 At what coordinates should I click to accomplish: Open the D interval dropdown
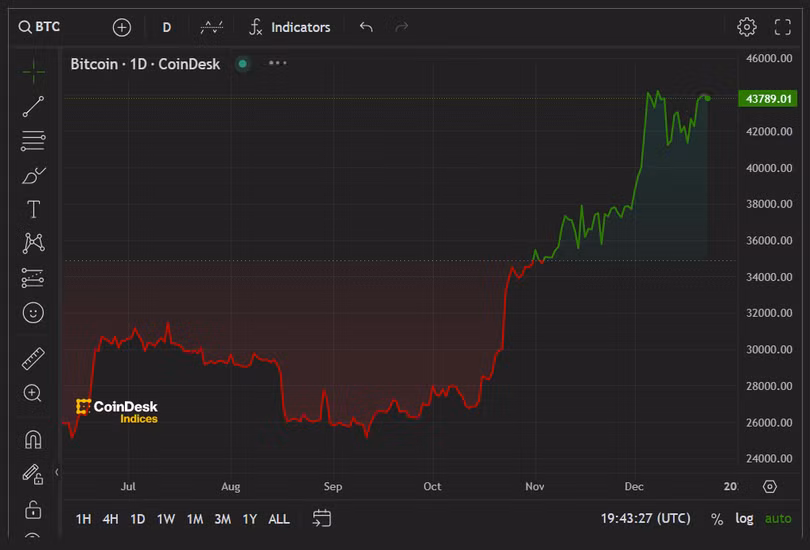tap(166, 27)
